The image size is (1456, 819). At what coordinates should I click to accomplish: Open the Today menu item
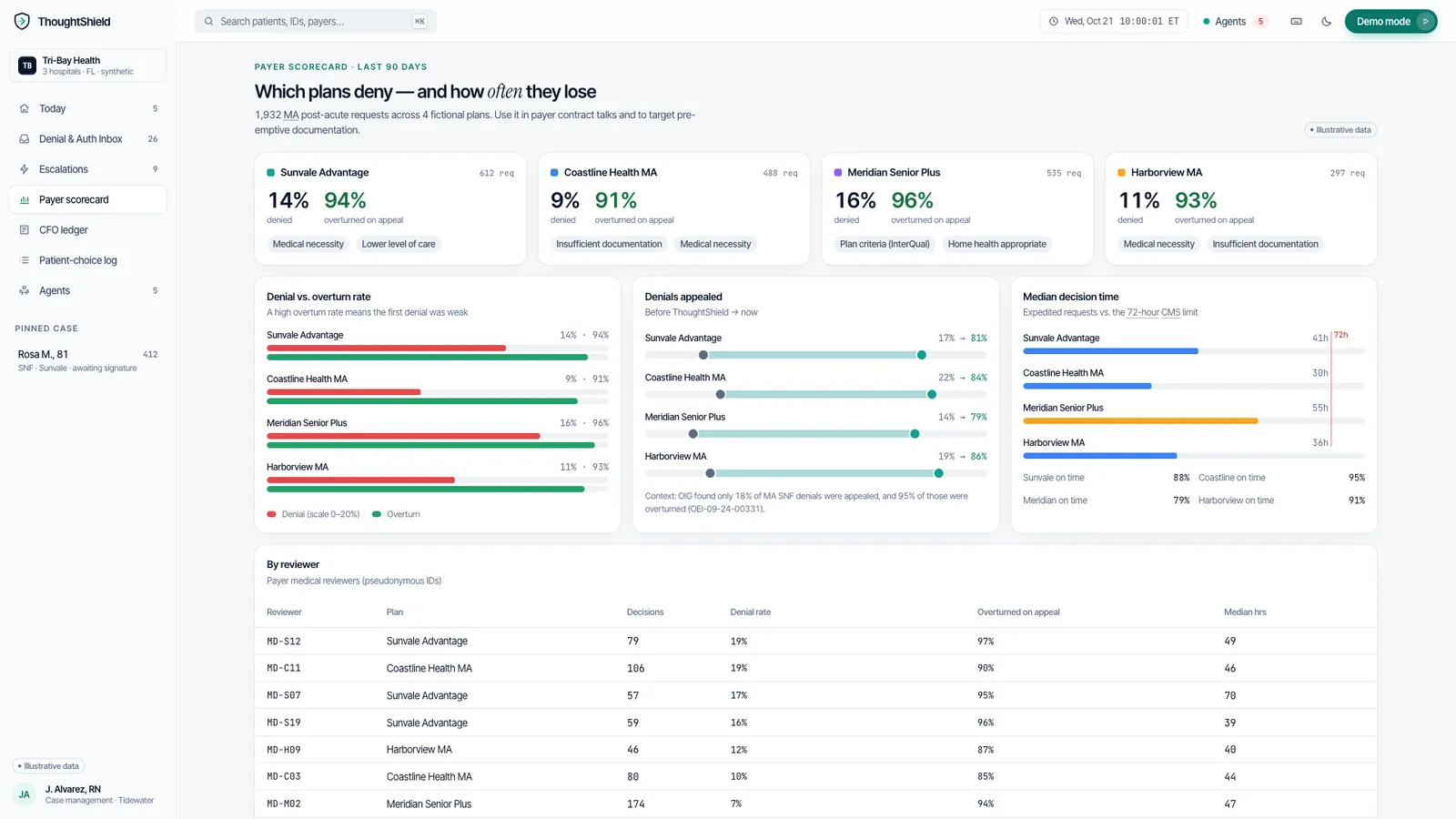tap(87, 108)
